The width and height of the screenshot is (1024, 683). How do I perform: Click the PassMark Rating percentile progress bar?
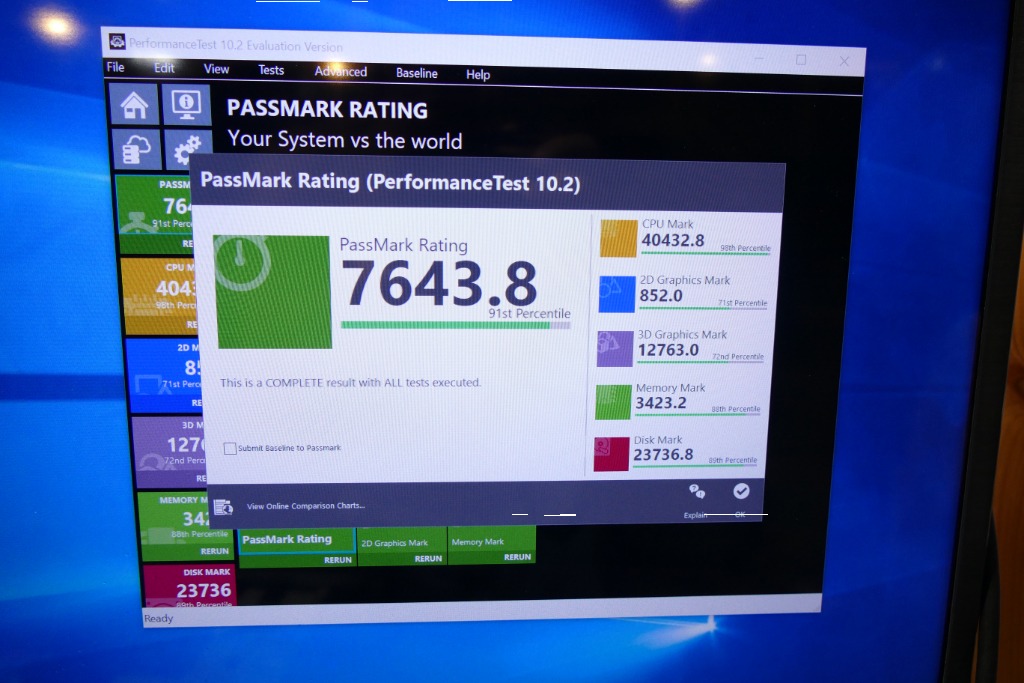455,325
